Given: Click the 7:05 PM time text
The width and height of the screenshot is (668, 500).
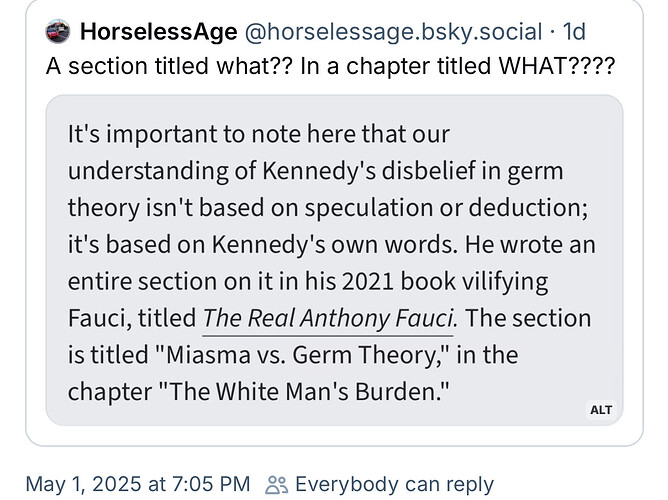Looking at the screenshot, I should pyautogui.click(x=211, y=484).
